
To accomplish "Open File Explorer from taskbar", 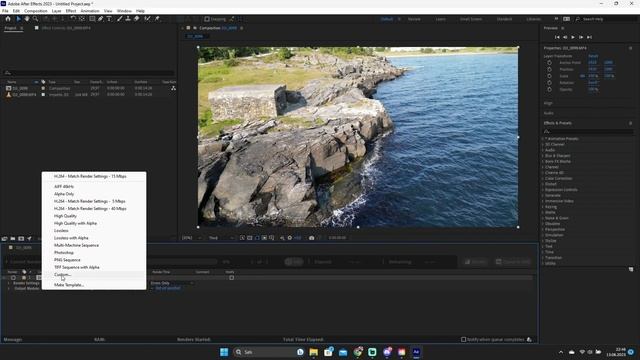I will click(313, 352).
